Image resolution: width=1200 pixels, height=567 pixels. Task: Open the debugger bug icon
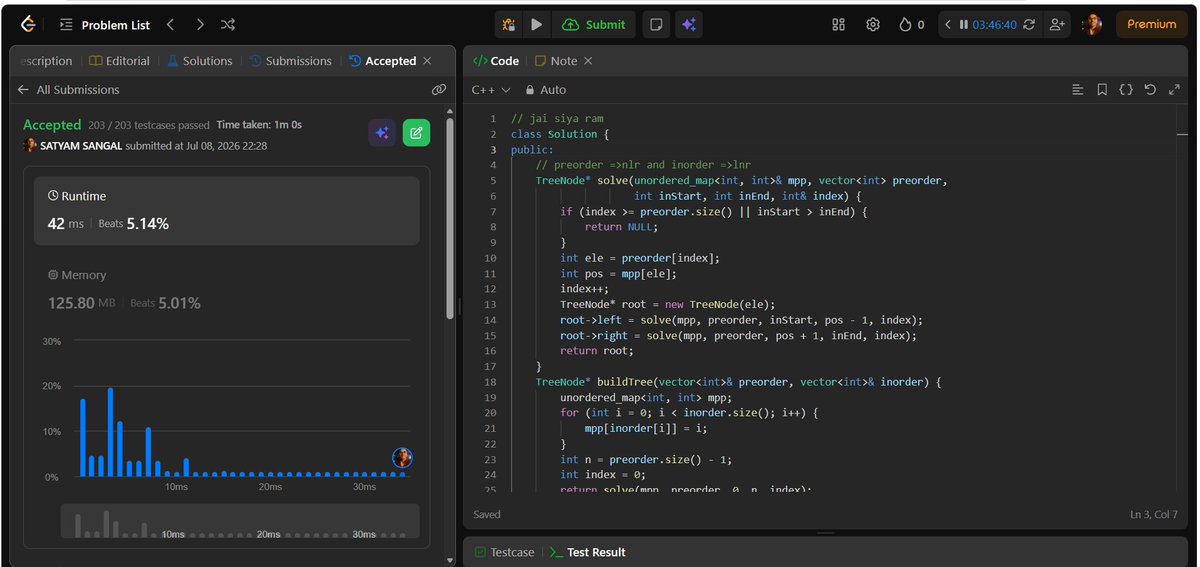(x=509, y=25)
